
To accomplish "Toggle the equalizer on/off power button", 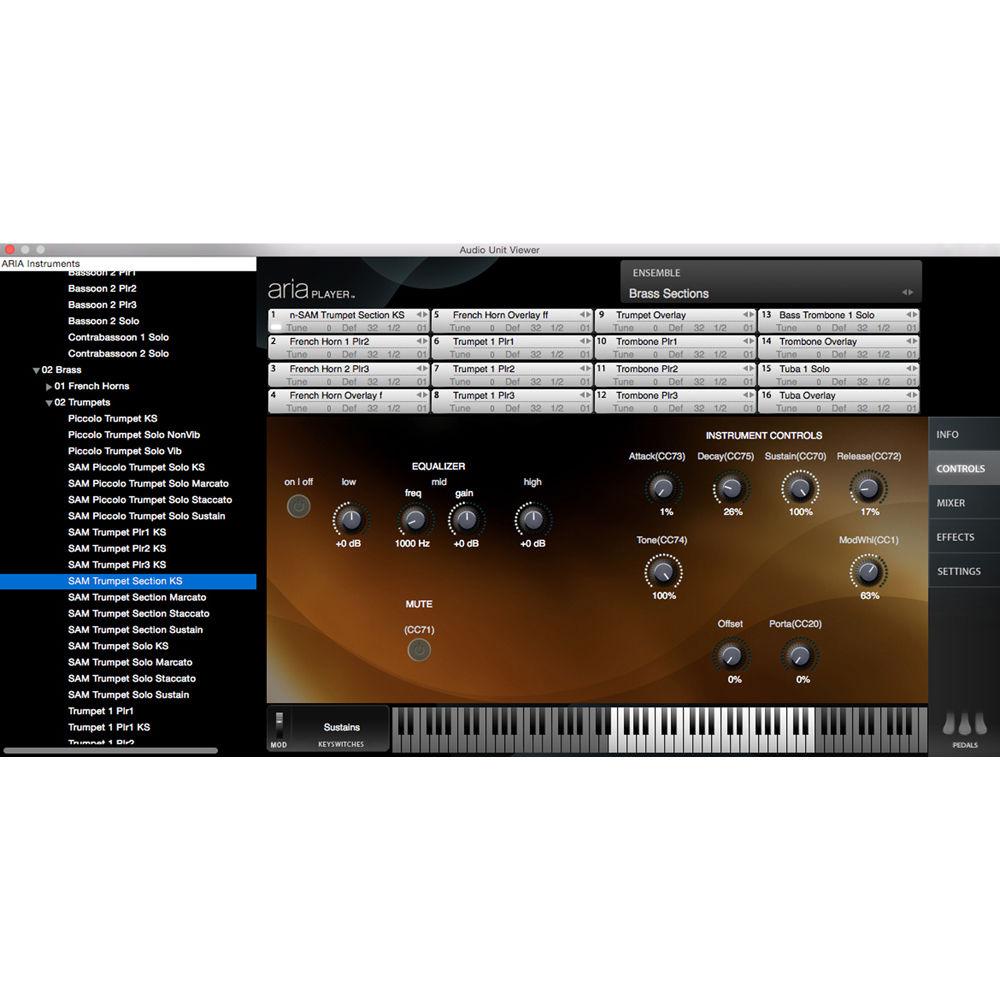I will [298, 506].
